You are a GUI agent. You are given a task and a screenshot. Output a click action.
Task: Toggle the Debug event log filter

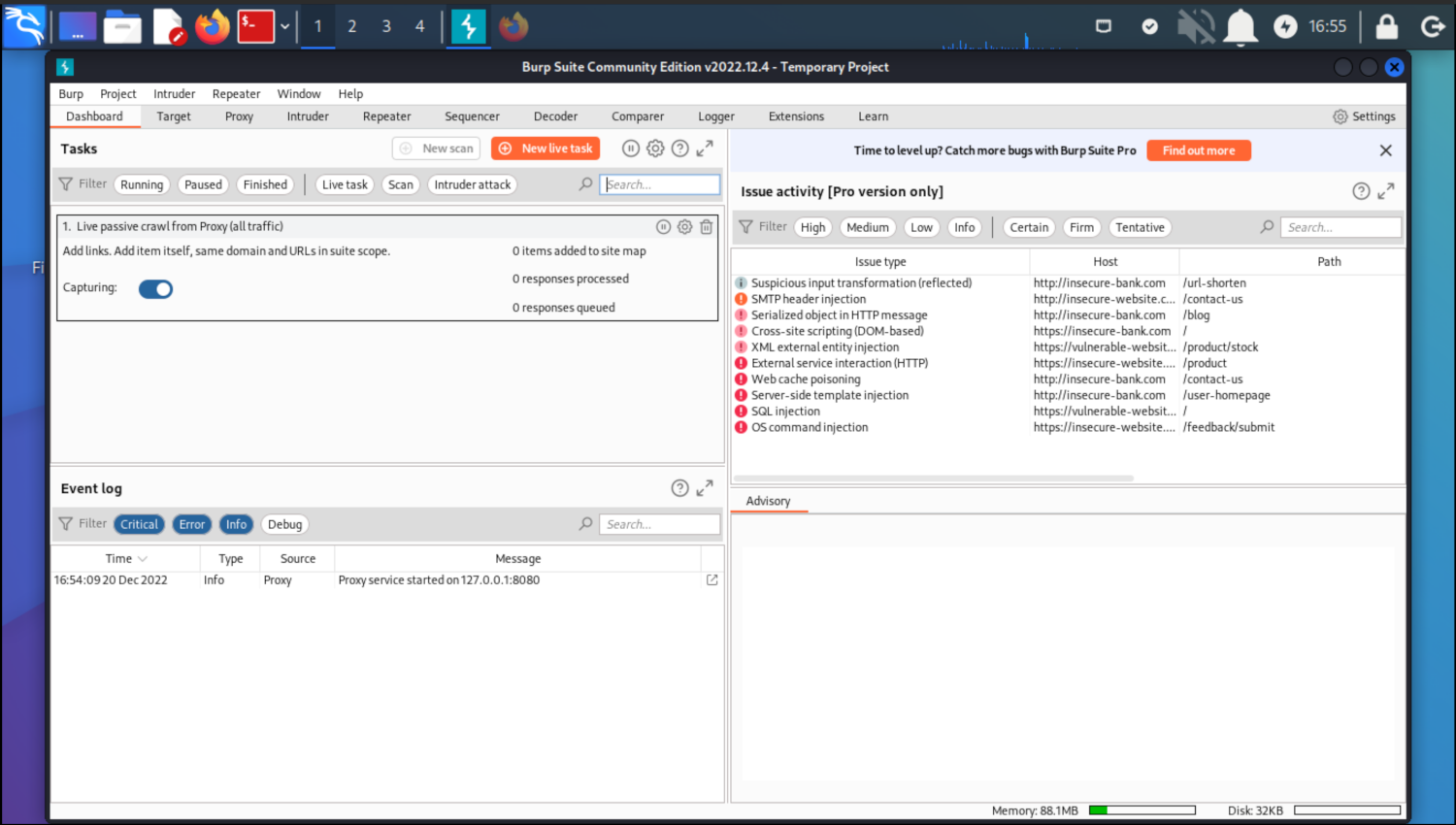point(285,524)
